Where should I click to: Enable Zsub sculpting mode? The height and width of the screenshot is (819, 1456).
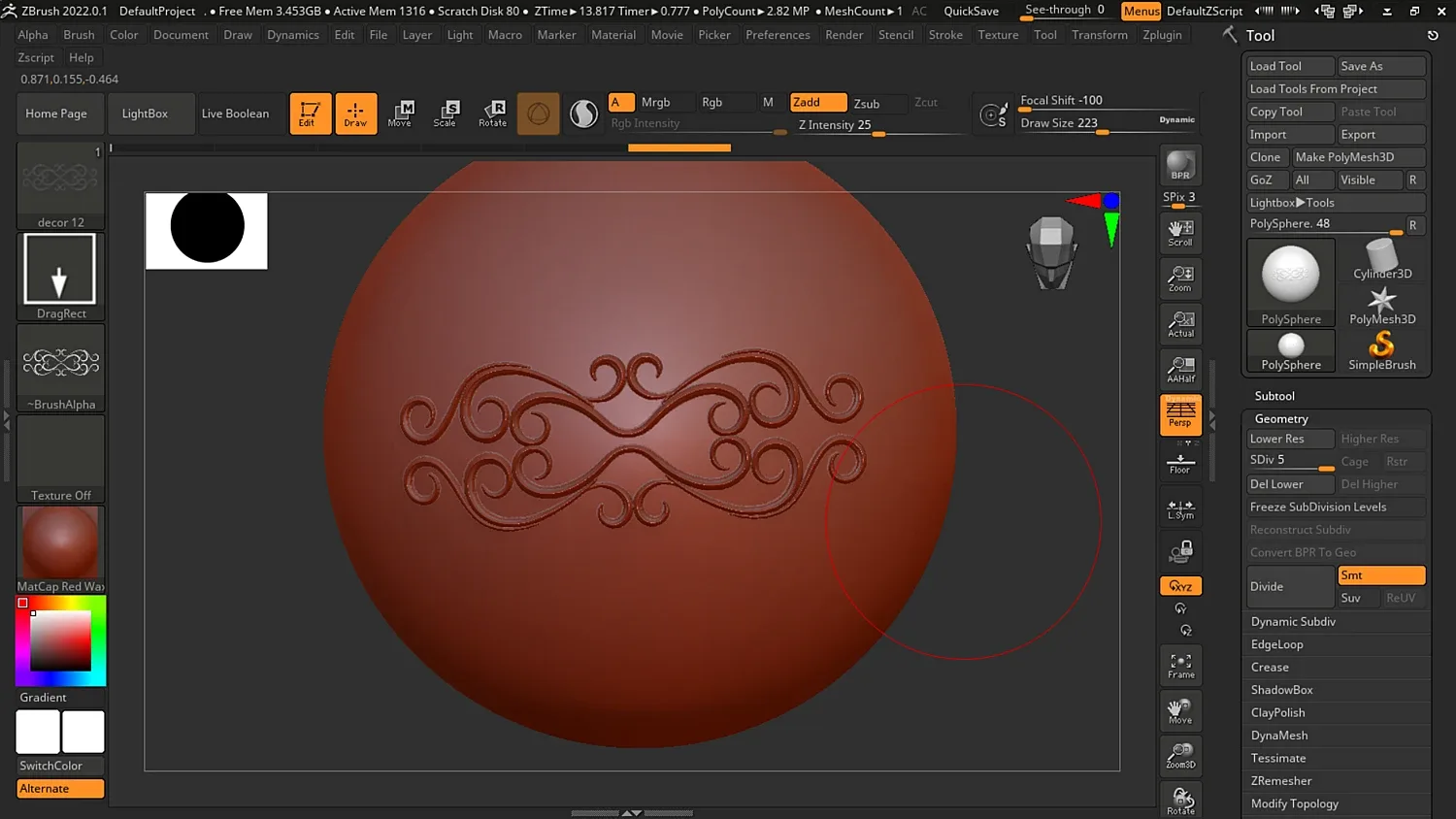pyautogui.click(x=867, y=103)
